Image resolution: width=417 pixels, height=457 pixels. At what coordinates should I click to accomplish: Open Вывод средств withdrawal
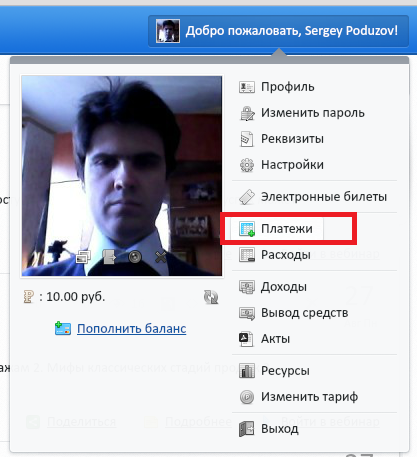[304, 313]
